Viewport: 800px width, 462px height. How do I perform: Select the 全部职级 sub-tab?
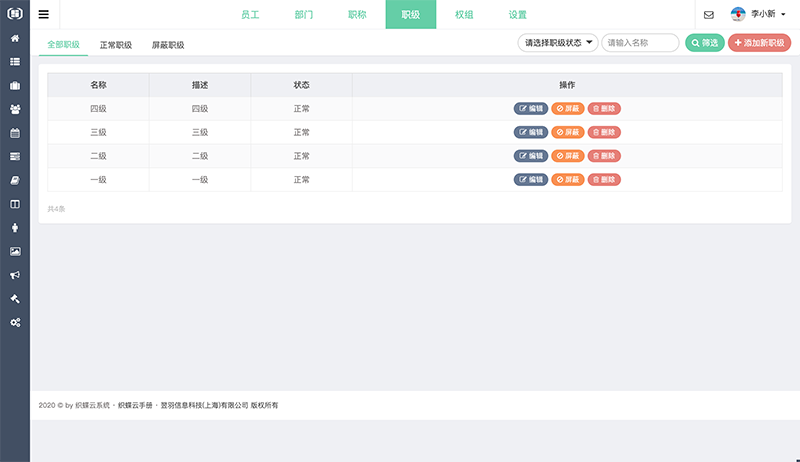pyautogui.click(x=63, y=45)
